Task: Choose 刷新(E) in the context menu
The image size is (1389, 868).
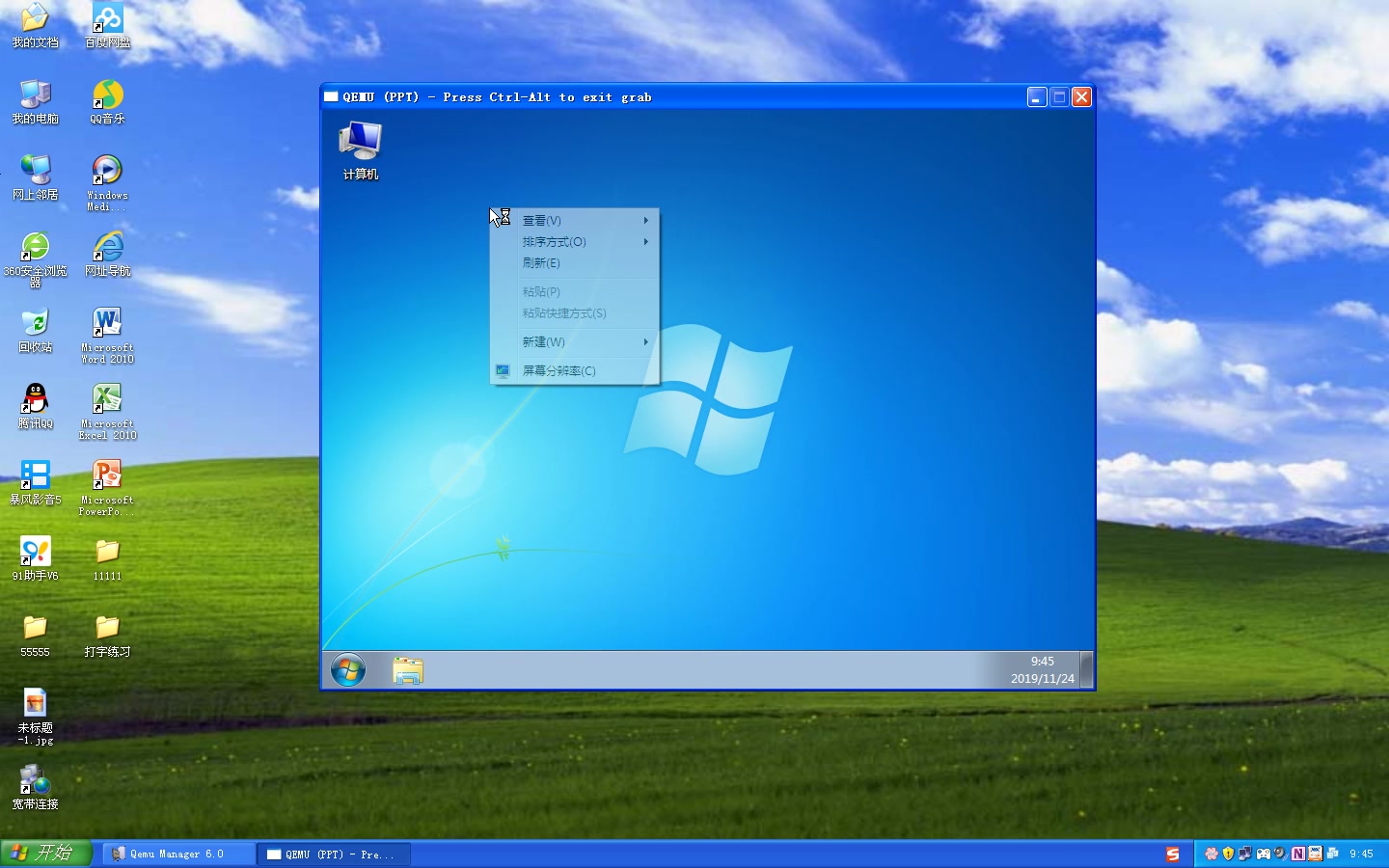Action: (575, 263)
